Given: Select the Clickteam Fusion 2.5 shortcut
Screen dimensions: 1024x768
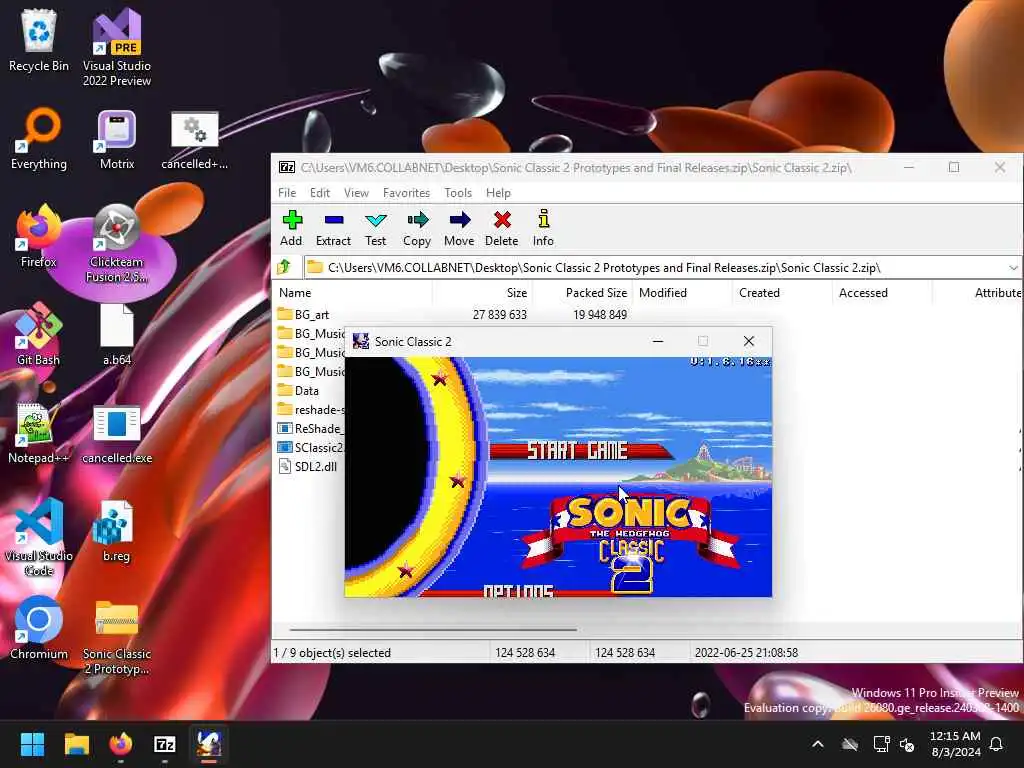Looking at the screenshot, I should point(117,243).
